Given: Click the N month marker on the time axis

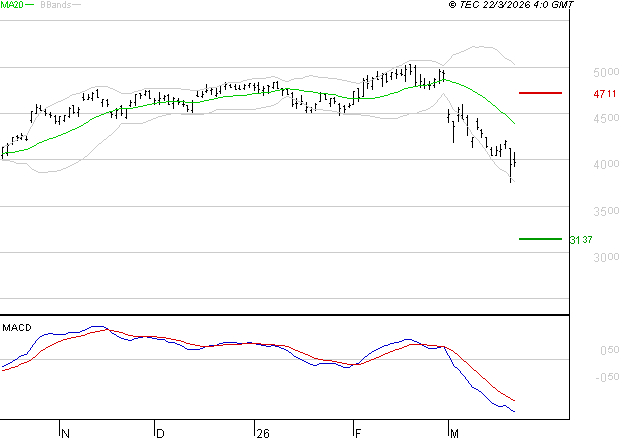Looking at the screenshot, I should pyautogui.click(x=66, y=434).
